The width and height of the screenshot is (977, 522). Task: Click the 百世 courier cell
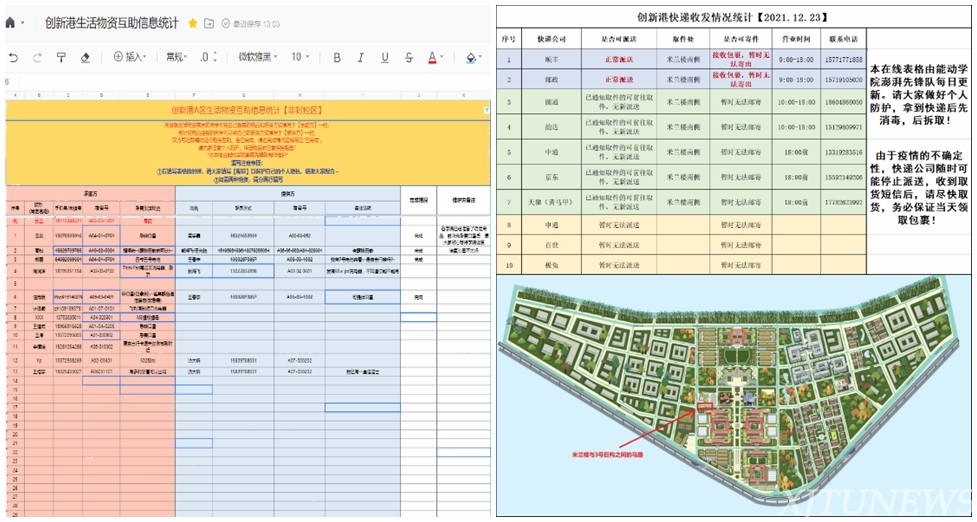pyautogui.click(x=551, y=244)
